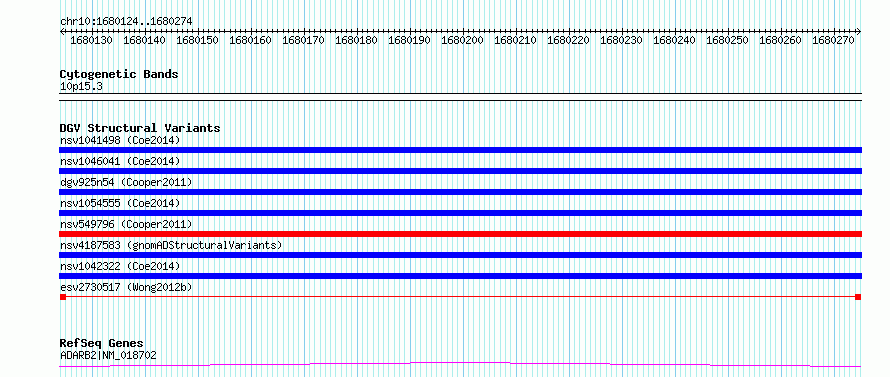Screen dimensions: 890x377
Task: Open the RefSeq Genes track title
Action: pos(102,344)
